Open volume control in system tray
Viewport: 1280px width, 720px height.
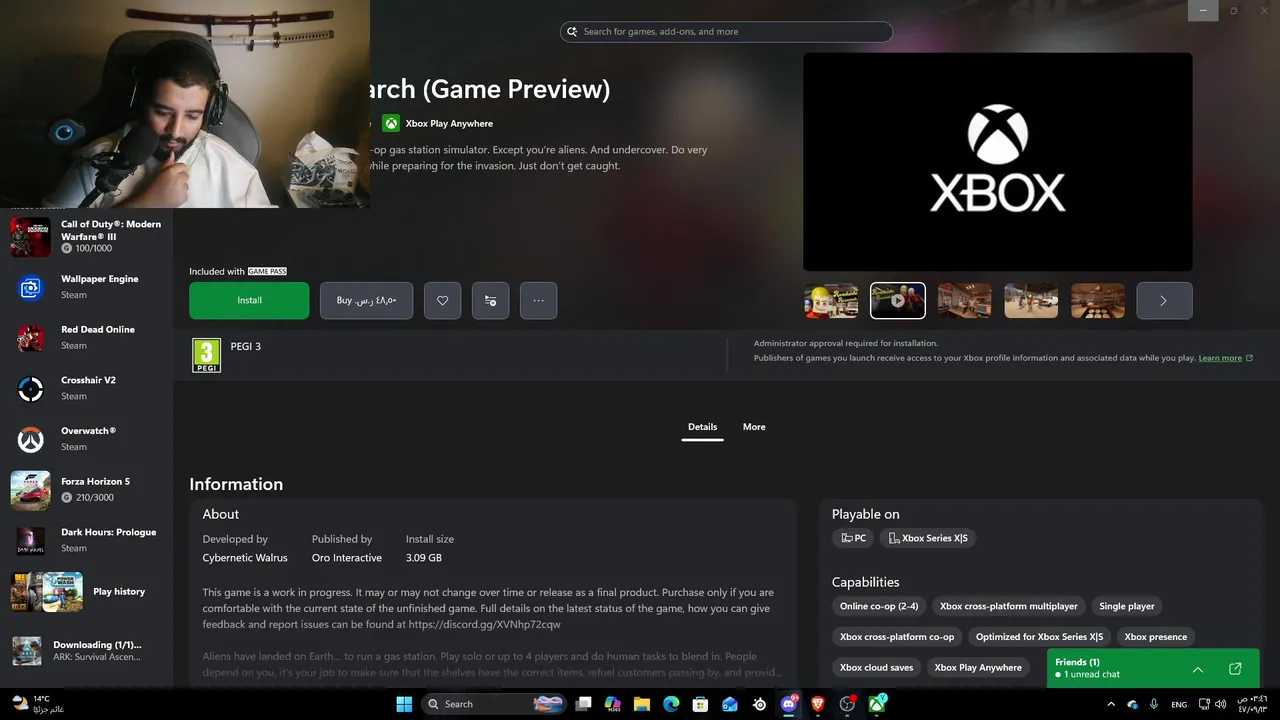point(1220,704)
